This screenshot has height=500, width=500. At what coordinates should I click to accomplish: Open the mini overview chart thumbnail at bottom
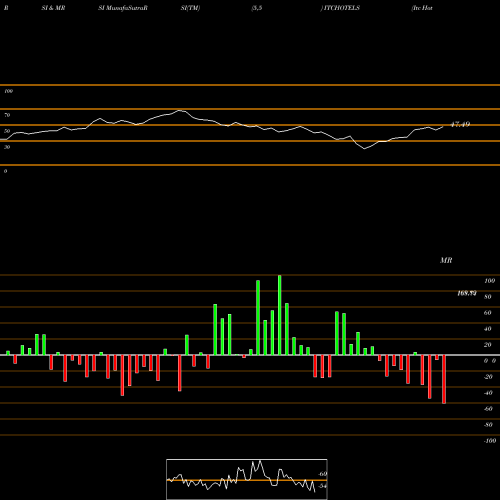click(247, 479)
